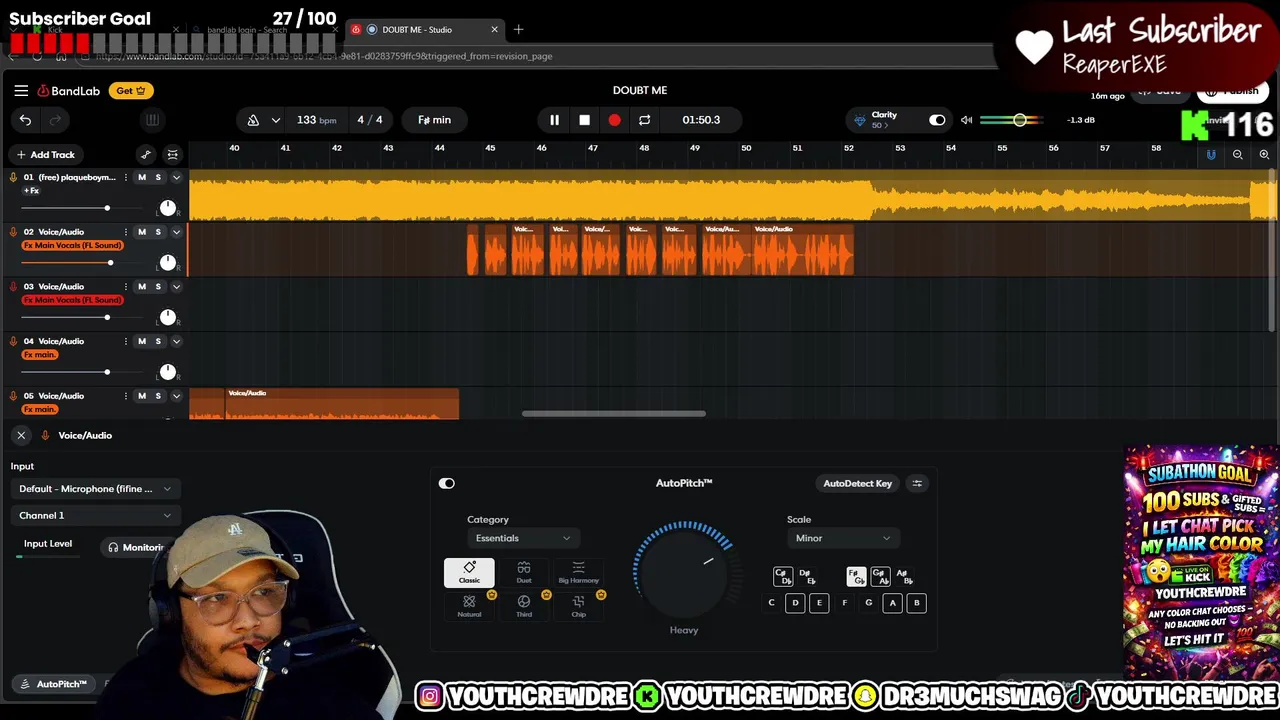Viewport: 1280px width, 720px height.
Task: Toggle the metronome icon
Action: click(253, 120)
